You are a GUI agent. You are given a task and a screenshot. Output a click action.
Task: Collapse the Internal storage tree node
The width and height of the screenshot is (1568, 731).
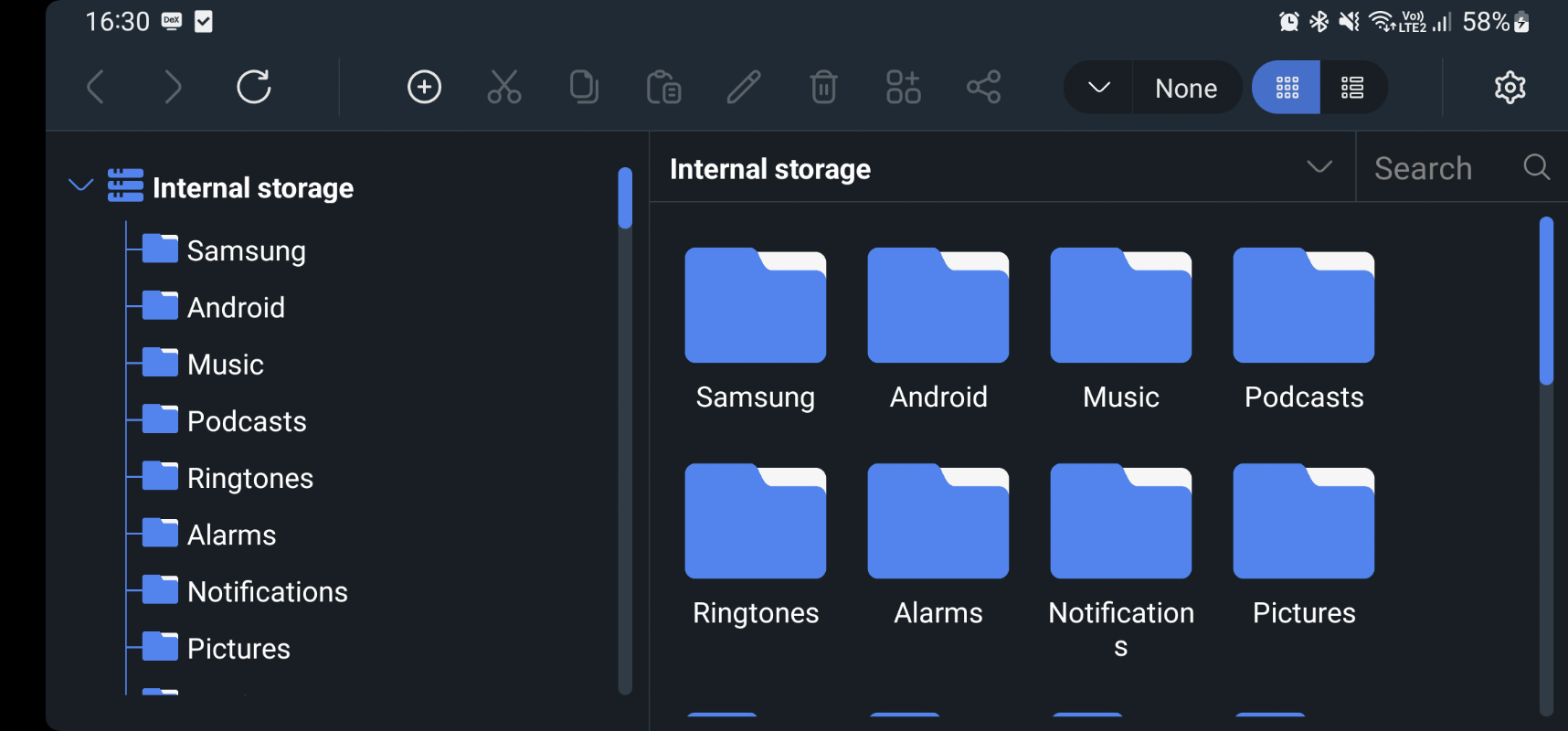[80, 185]
